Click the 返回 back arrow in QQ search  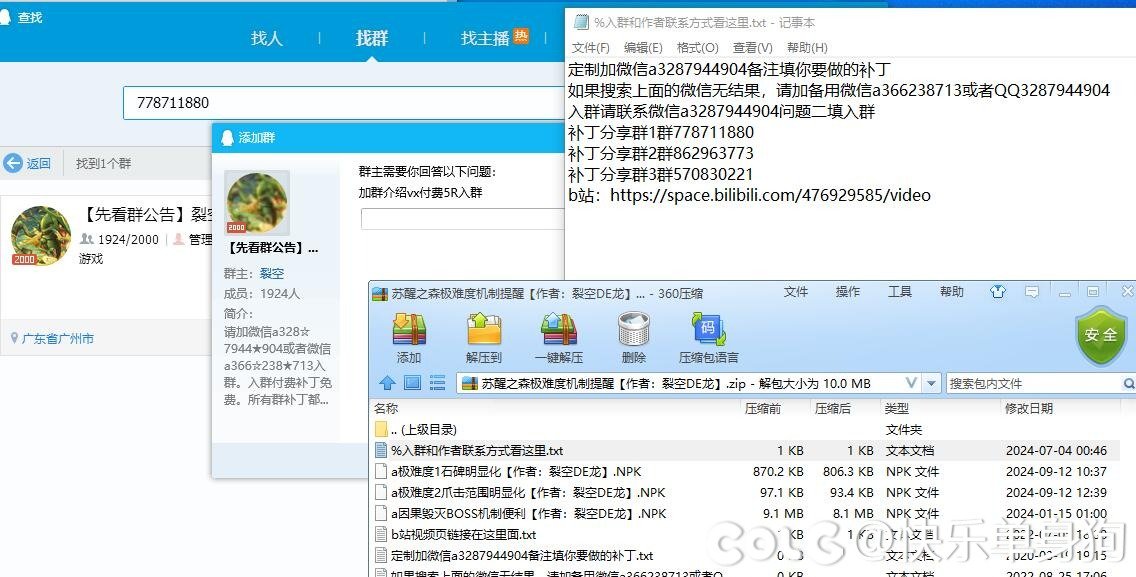(13, 163)
